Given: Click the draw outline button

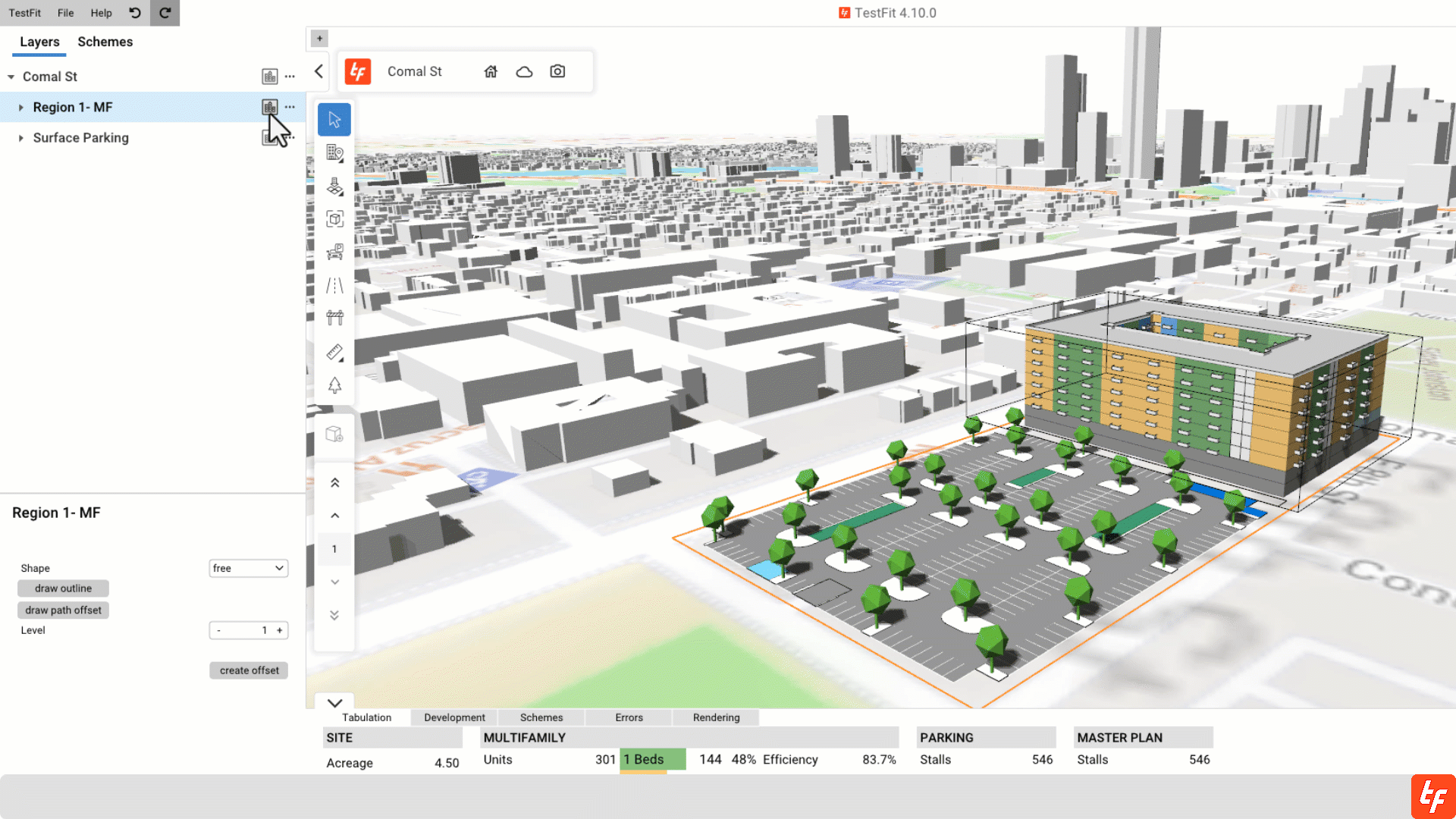Looking at the screenshot, I should coord(63,588).
